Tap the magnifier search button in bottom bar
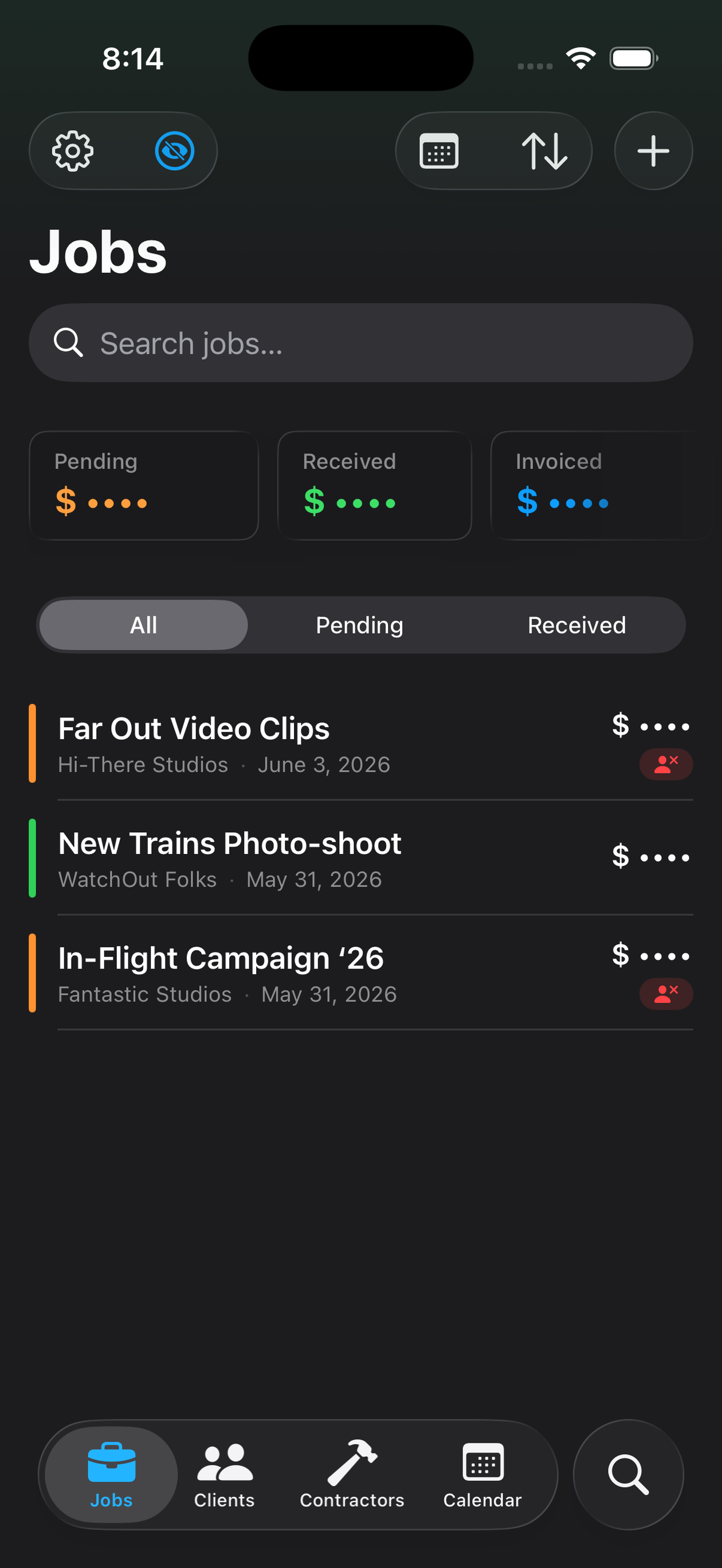This screenshot has height=1568, width=722. point(628,1475)
